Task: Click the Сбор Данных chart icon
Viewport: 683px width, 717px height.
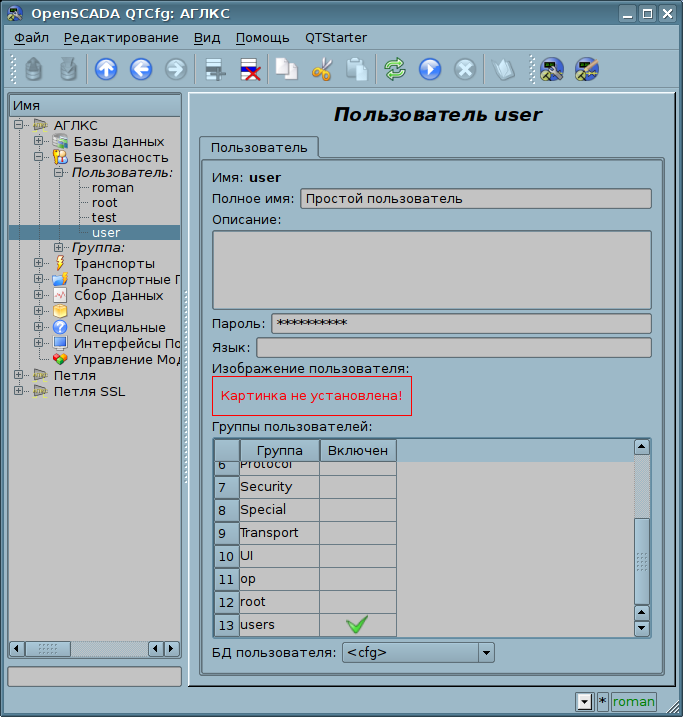Action: [x=60, y=295]
